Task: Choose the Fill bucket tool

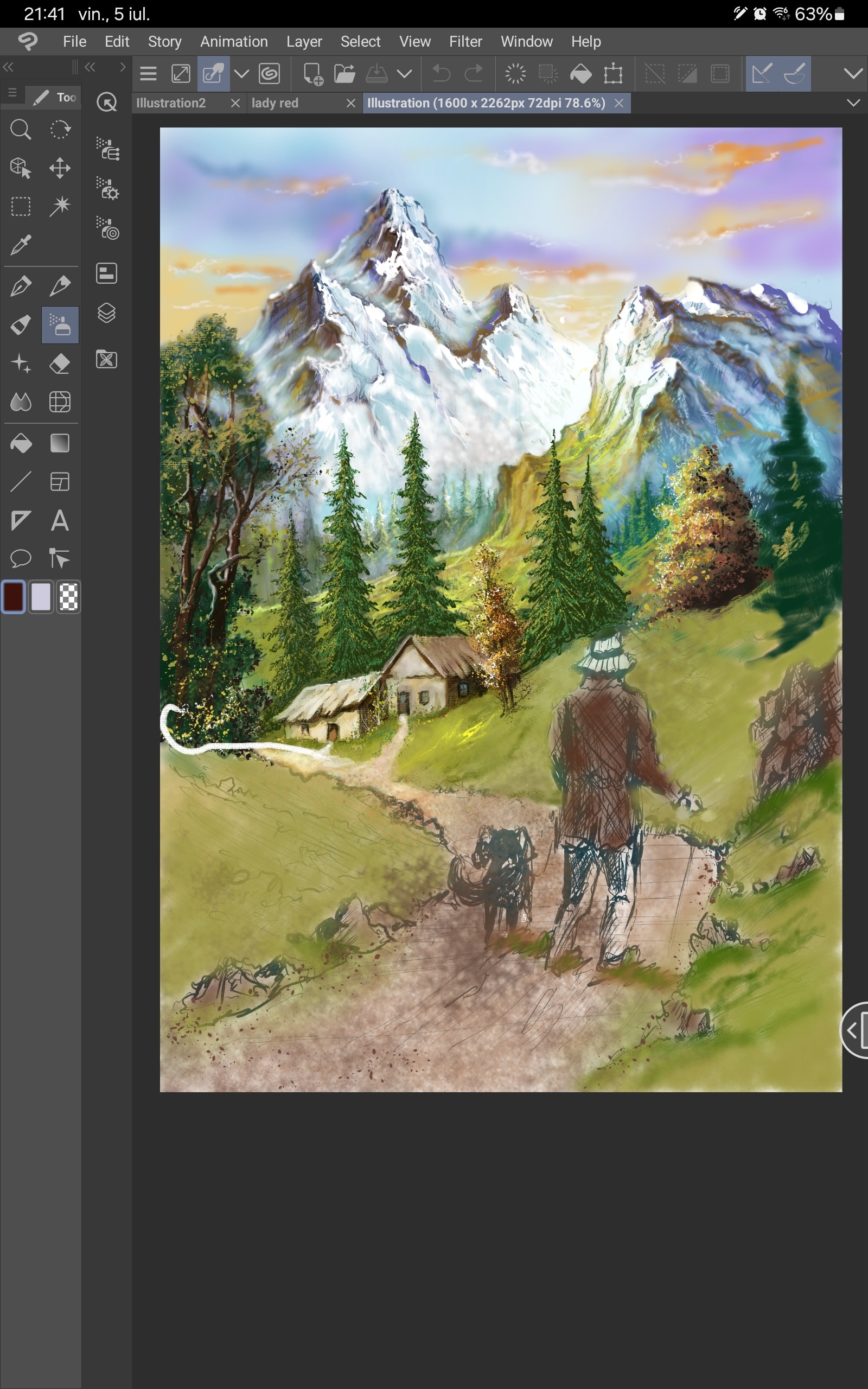Action: tap(21, 443)
